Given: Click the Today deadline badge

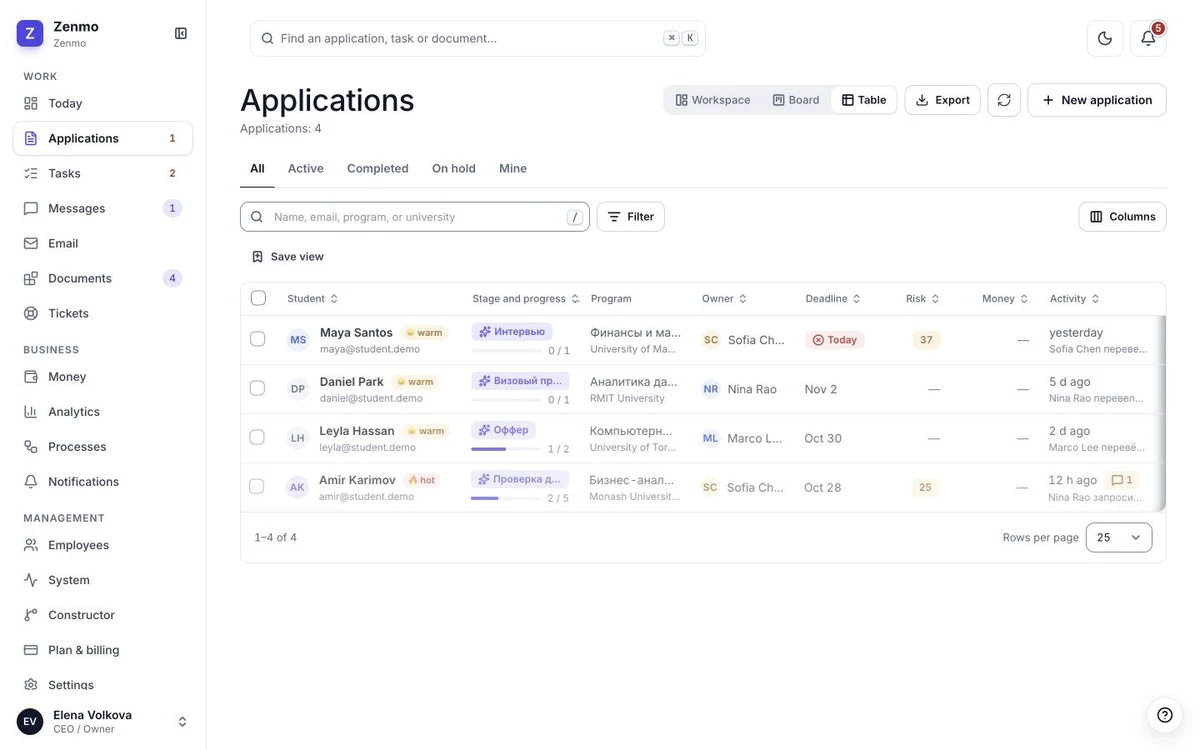Looking at the screenshot, I should [835, 340].
